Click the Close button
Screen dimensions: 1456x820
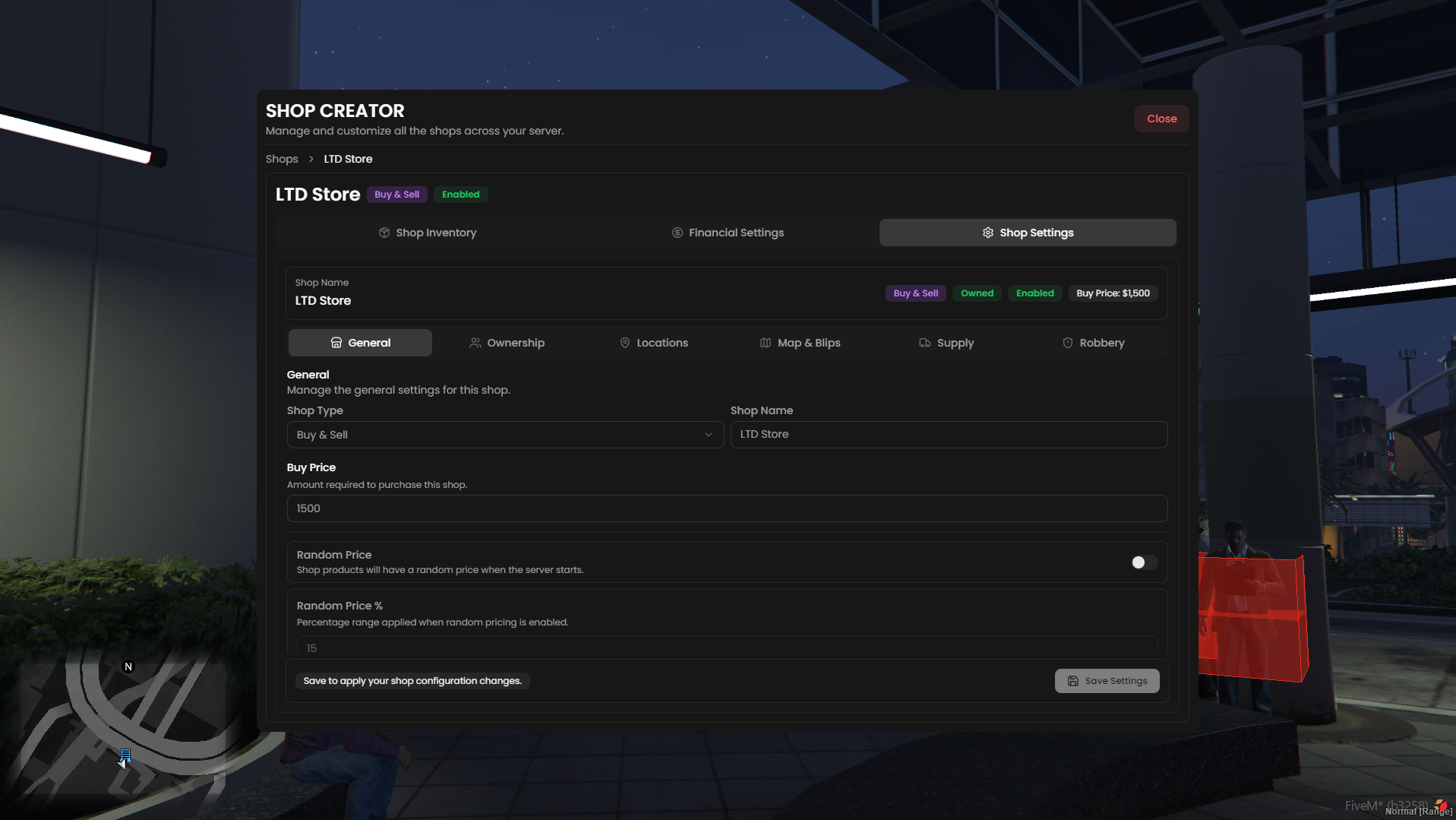coord(1161,119)
